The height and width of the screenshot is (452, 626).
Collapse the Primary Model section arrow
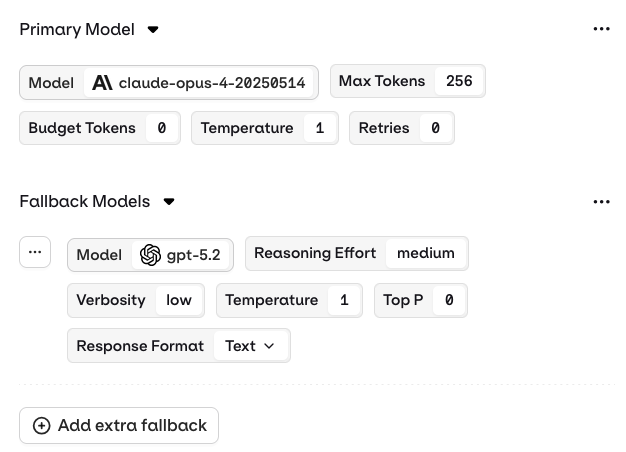(153, 30)
